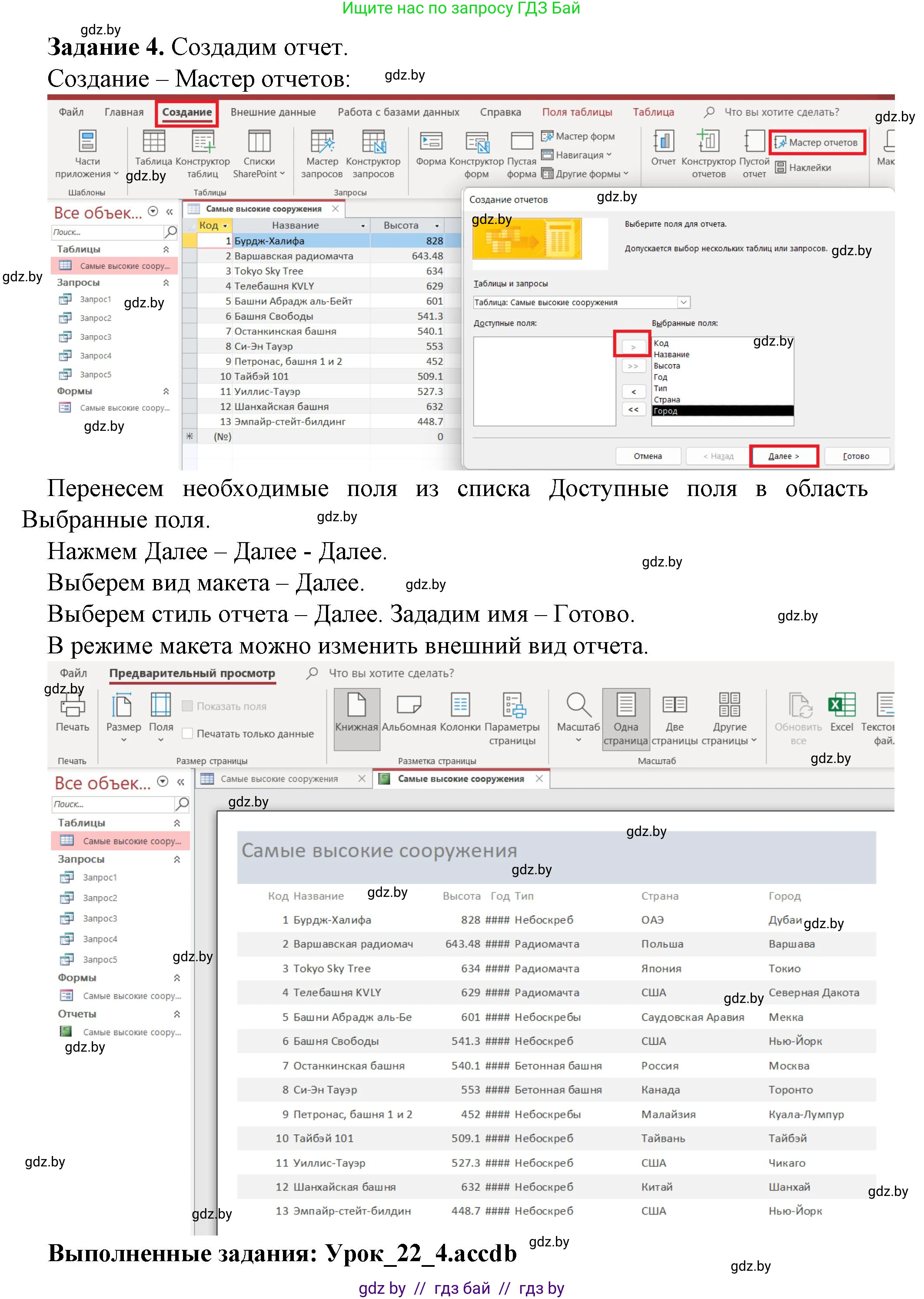The height and width of the screenshot is (1299, 924).
Task: Switch to Внешние данные ribbon tab
Action: point(273,112)
